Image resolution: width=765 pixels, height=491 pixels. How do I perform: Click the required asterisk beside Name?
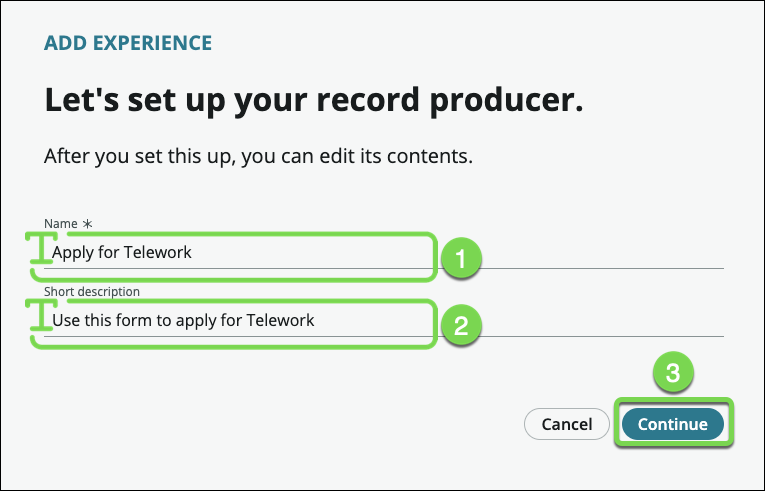click(86, 223)
